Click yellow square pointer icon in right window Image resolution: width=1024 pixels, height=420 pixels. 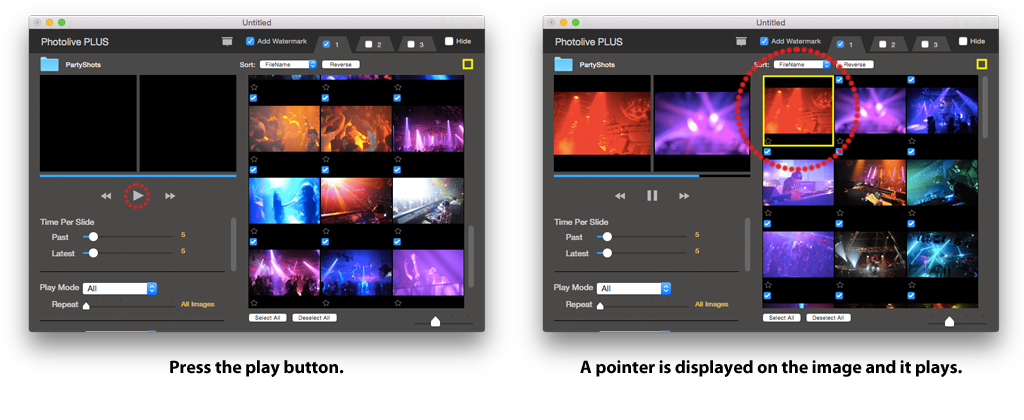(982, 64)
